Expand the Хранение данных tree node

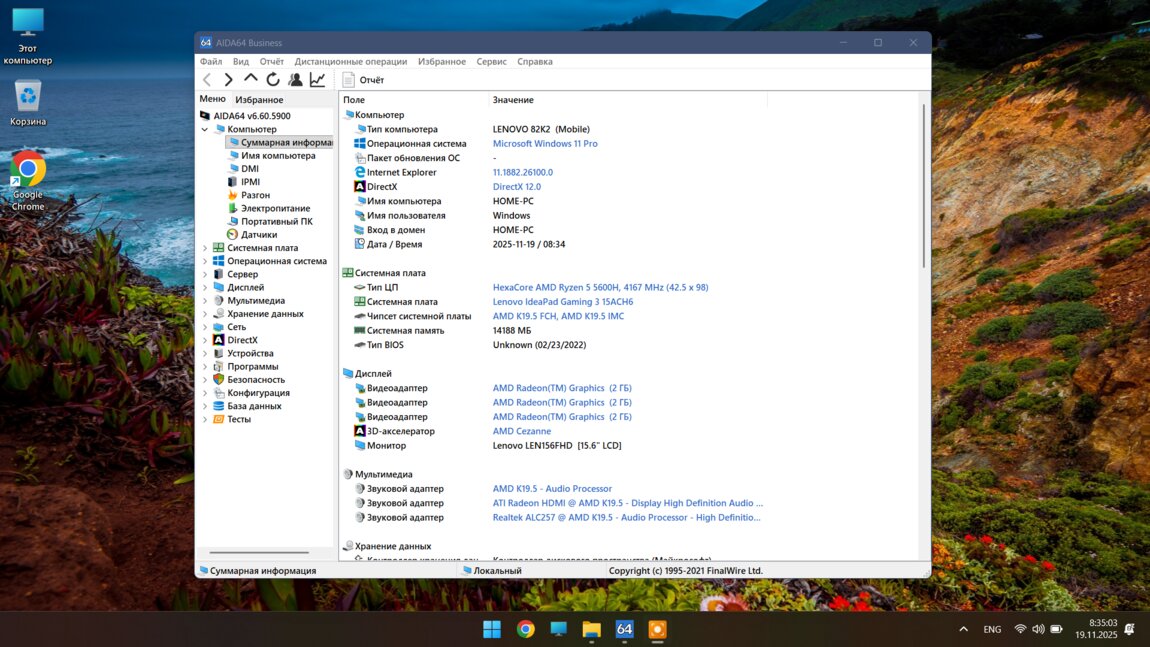[x=205, y=314]
